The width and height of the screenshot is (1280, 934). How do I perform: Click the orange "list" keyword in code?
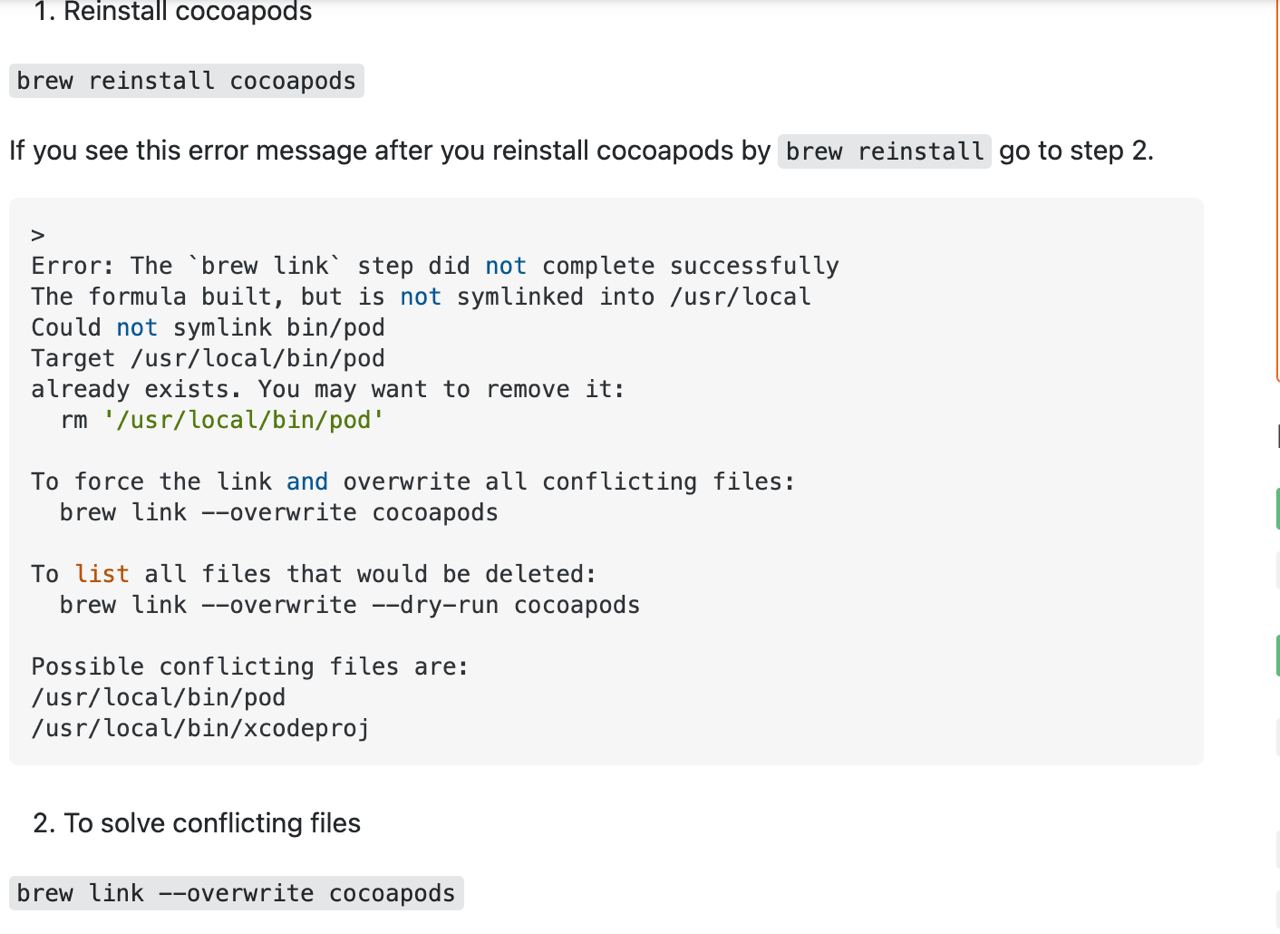(x=102, y=574)
